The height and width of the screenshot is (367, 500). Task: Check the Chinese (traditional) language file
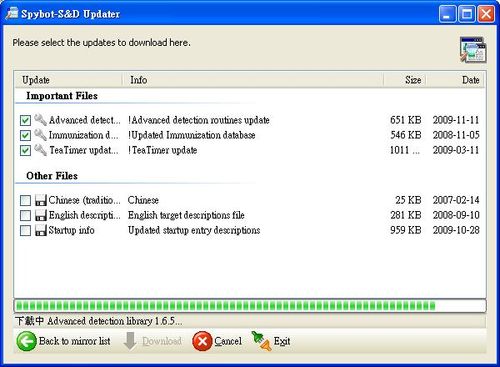point(25,200)
